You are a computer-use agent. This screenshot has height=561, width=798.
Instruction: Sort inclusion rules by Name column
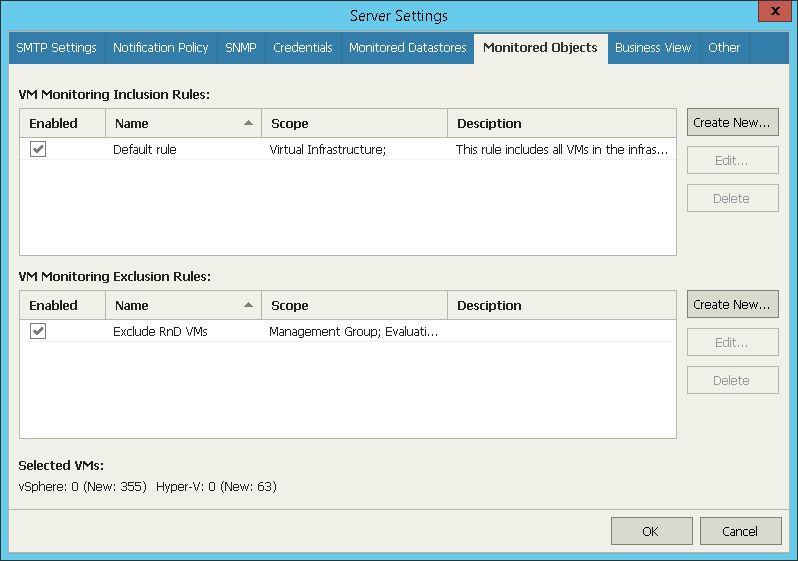tap(184, 123)
